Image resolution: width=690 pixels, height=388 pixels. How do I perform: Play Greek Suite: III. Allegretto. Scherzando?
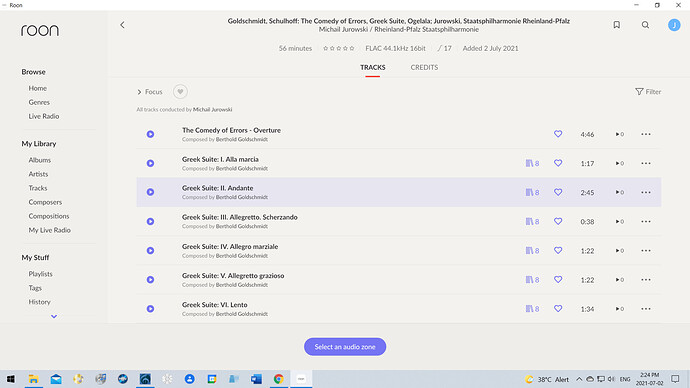pyautogui.click(x=150, y=221)
